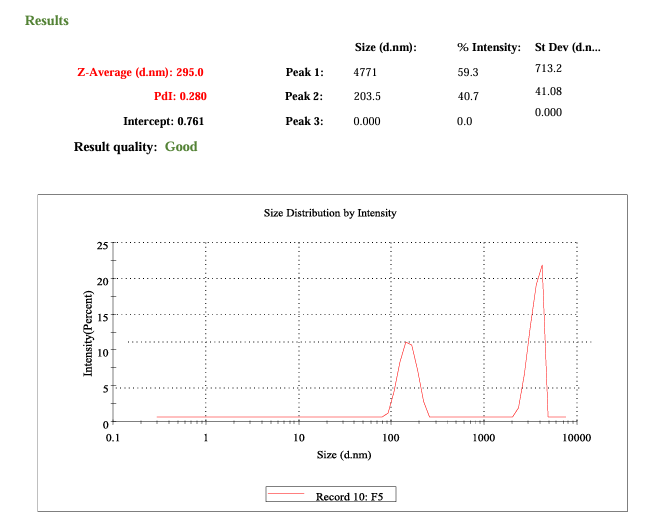The height and width of the screenshot is (525, 646).
Task: Click the smaller red peak near 150 nm
Action: (x=407, y=344)
